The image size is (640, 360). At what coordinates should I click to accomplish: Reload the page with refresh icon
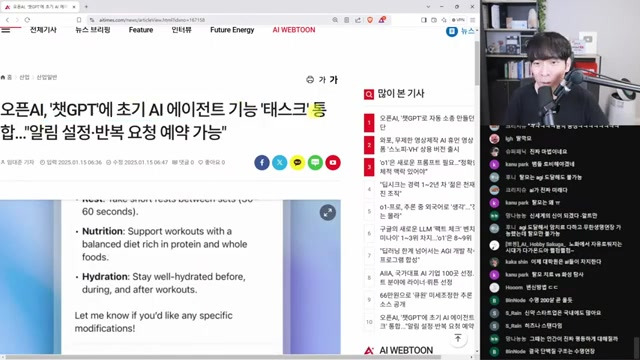[27, 20]
